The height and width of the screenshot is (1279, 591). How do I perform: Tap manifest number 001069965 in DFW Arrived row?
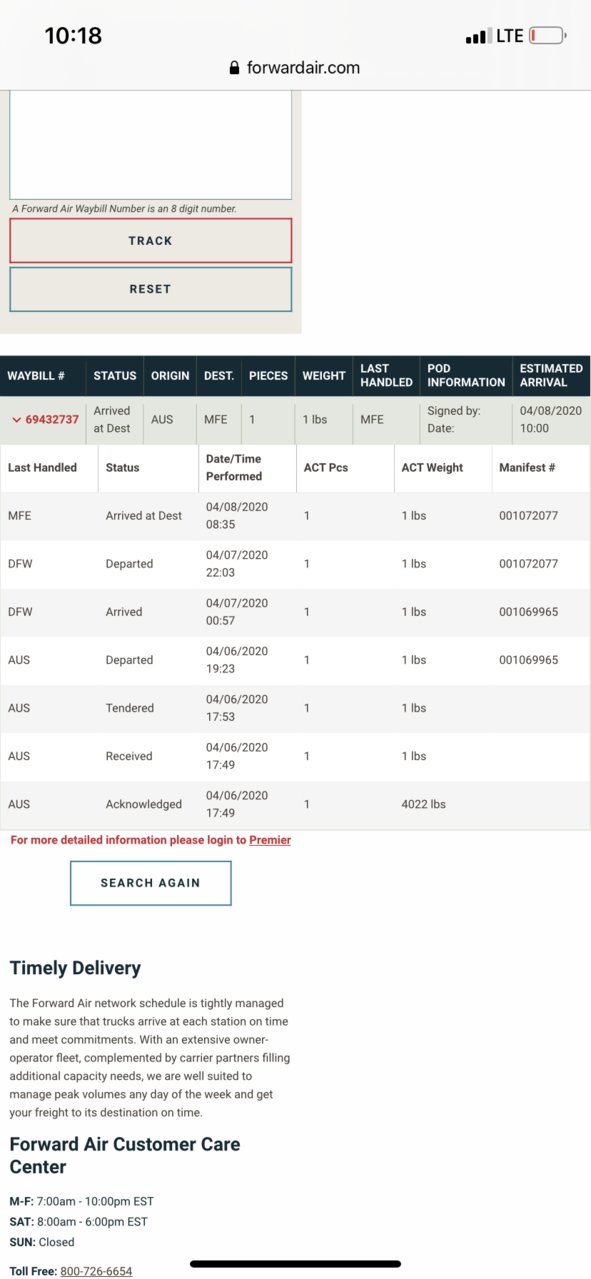[528, 612]
